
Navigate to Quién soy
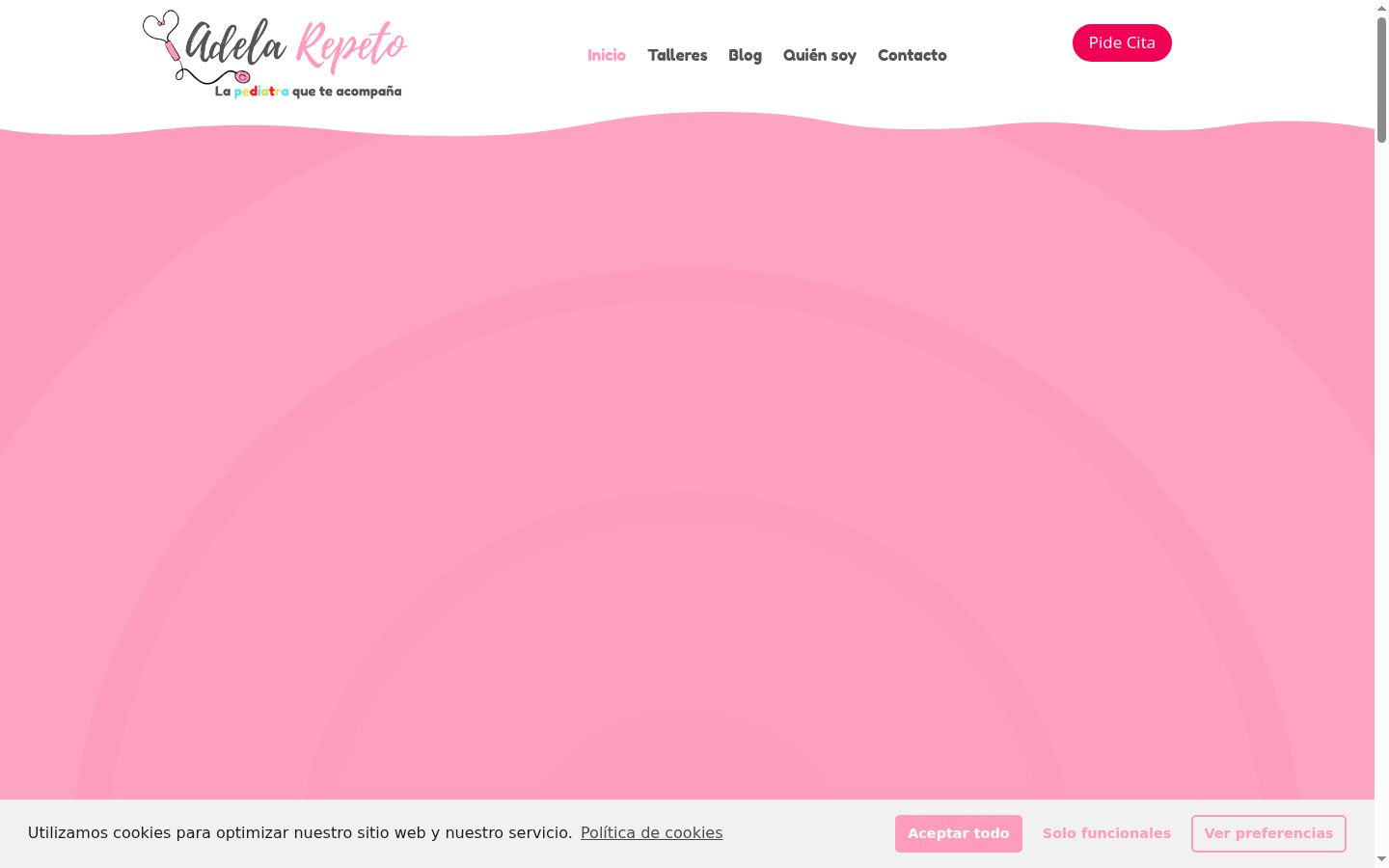tap(820, 55)
